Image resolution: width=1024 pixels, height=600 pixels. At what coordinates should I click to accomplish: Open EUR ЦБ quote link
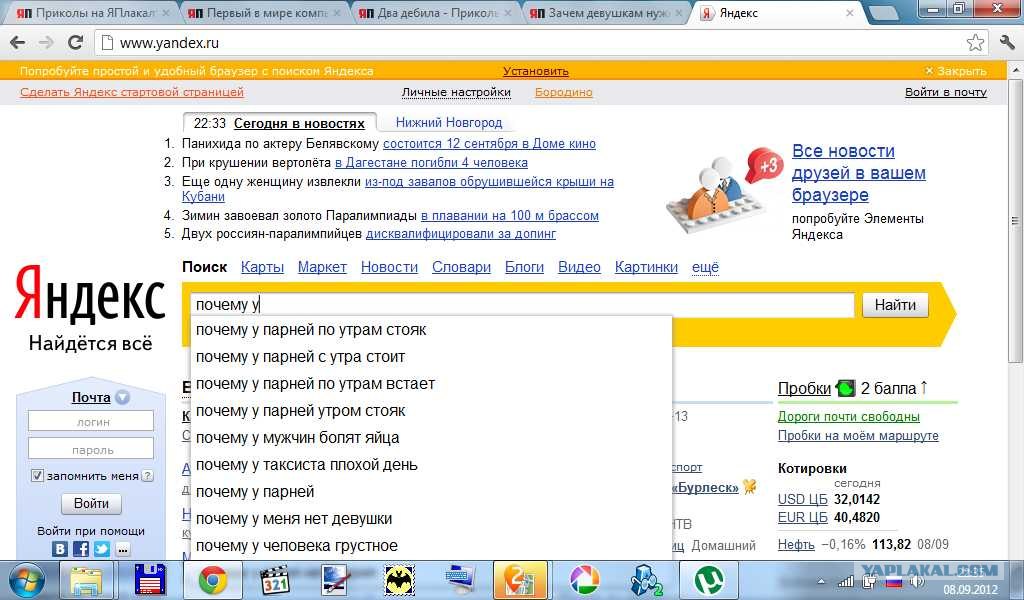click(803, 518)
